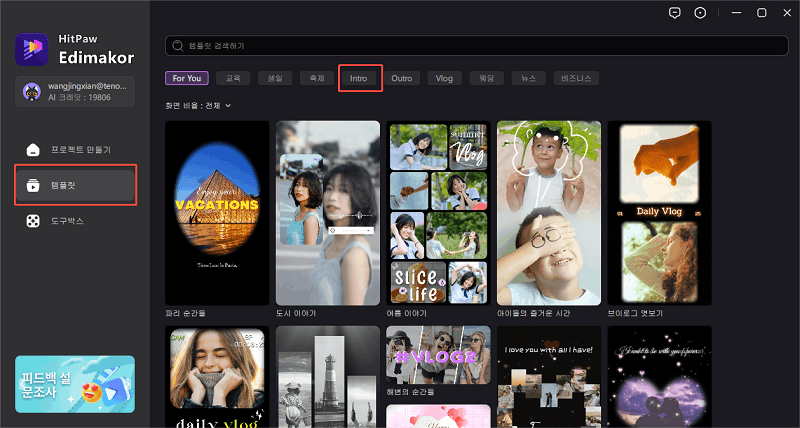Click the circular settings icon in title bar
The image size is (800, 428).
tap(701, 13)
